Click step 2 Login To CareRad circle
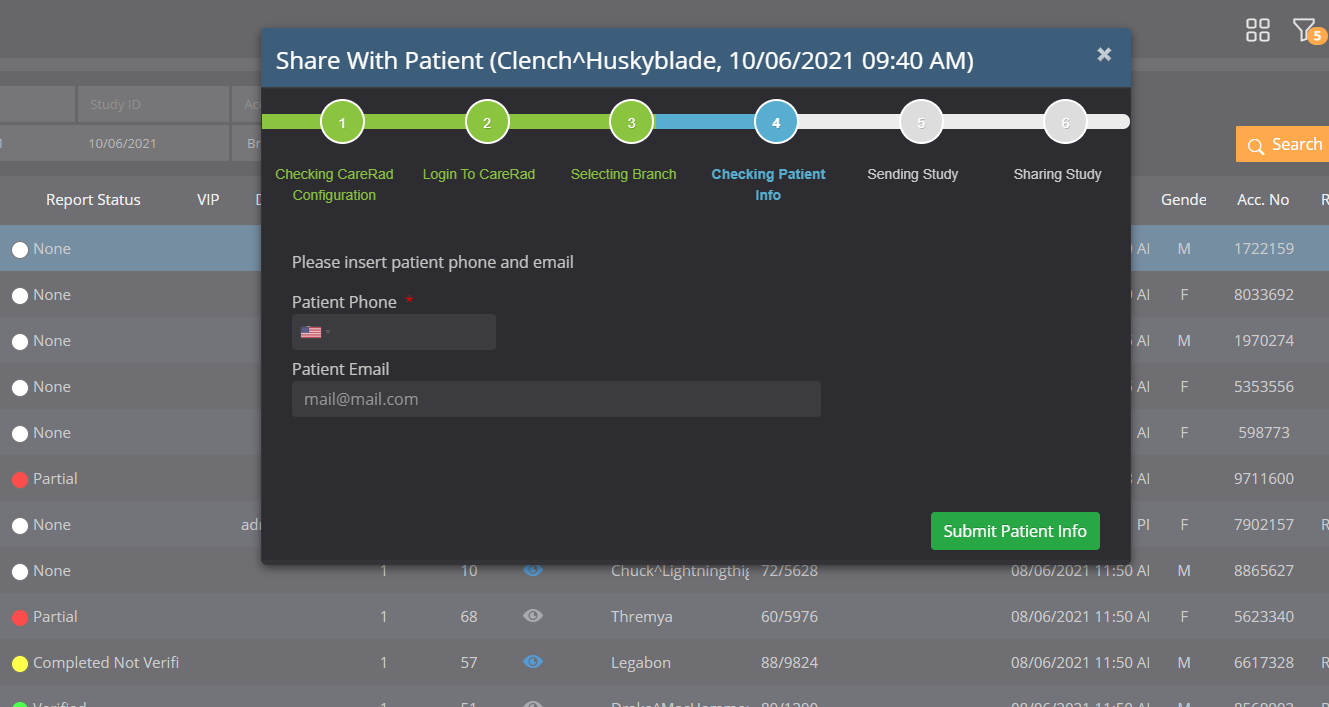Screen dimensions: 1329x707 click(x=487, y=123)
